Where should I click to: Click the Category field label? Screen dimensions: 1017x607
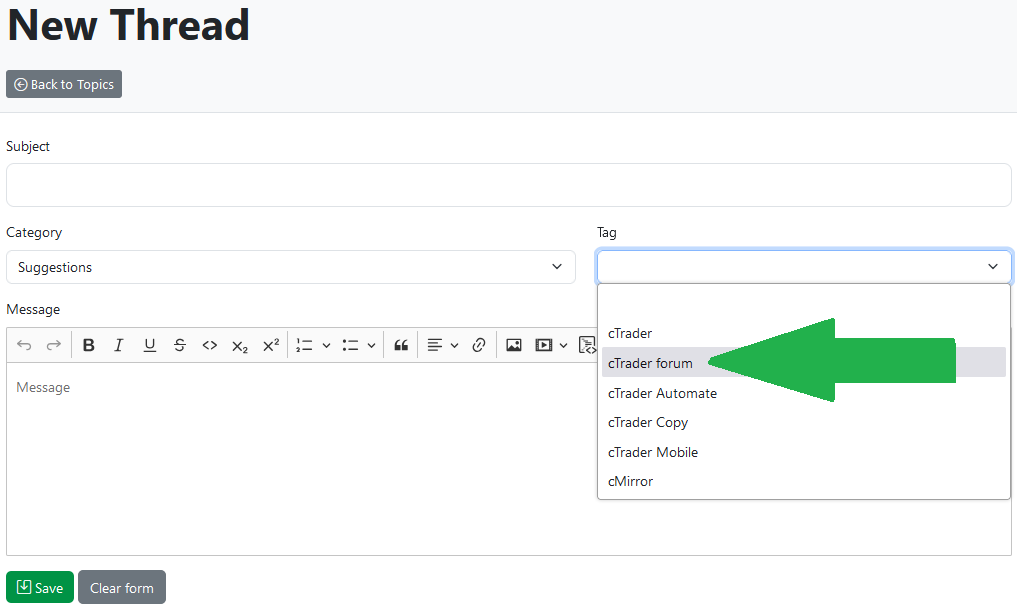pos(34,233)
